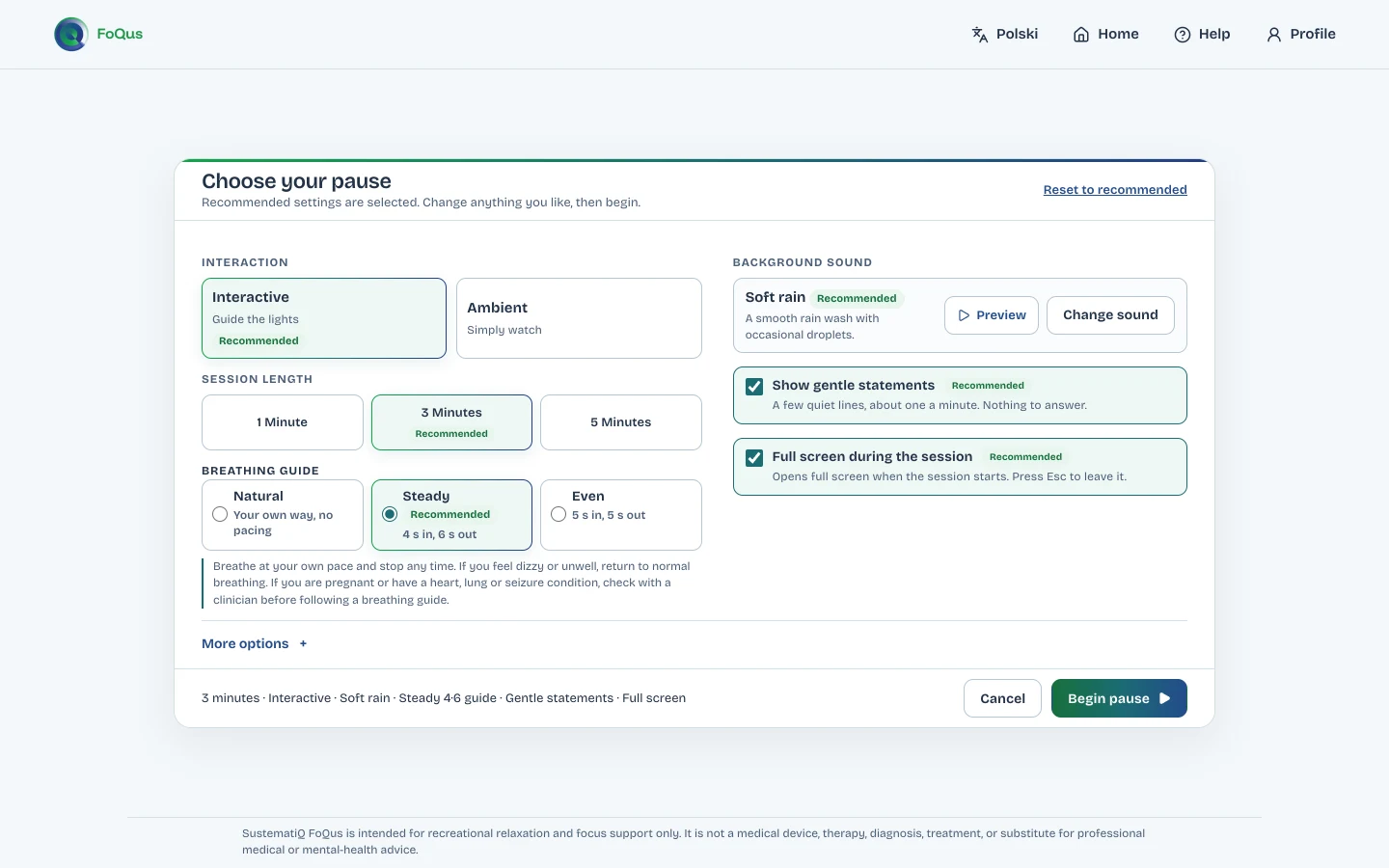Click the summary line starting "3 minutes · Interactive"

pos(444,698)
